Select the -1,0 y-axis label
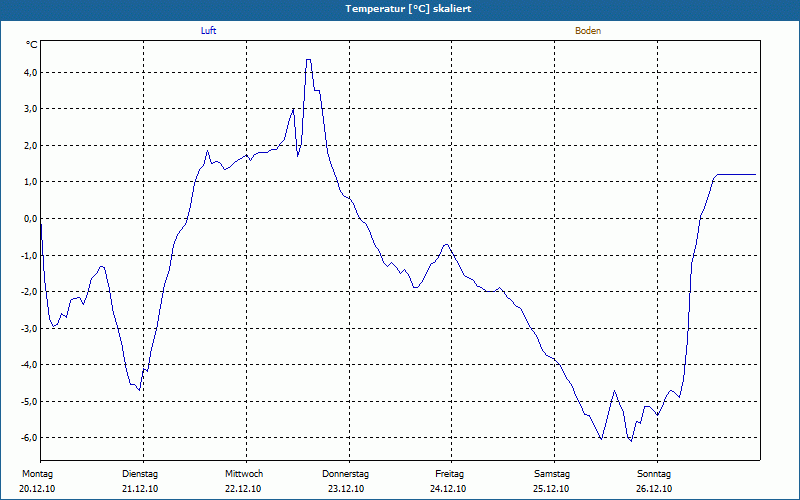The image size is (800, 500). tap(29, 255)
